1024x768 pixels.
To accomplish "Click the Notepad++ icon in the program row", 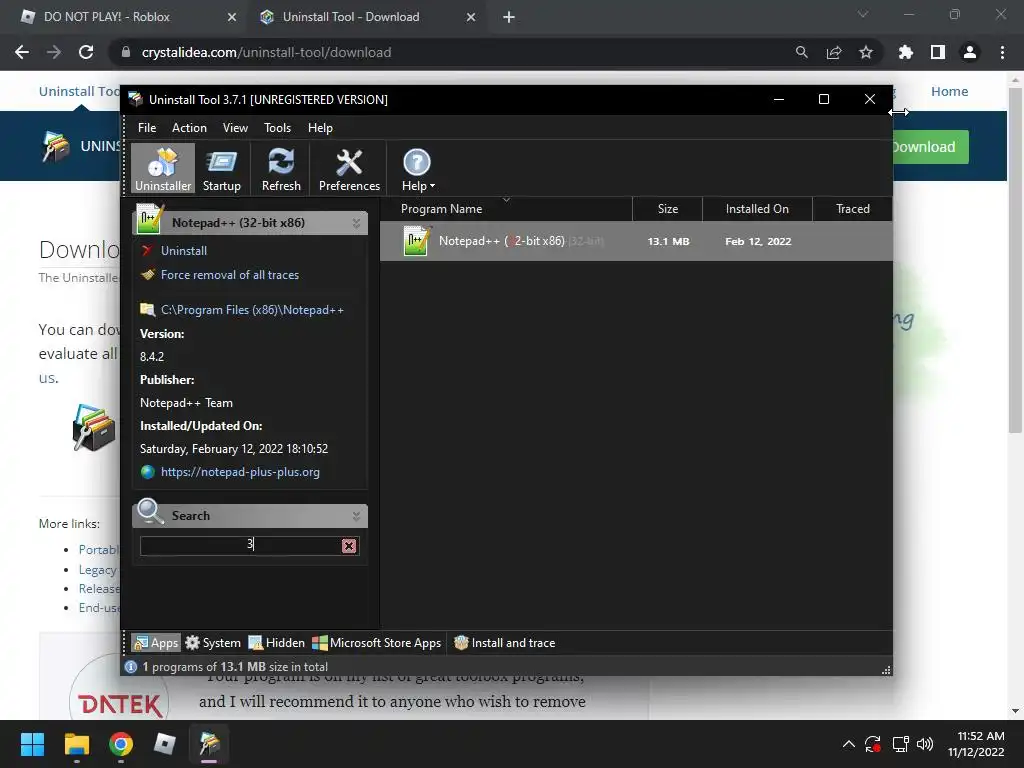I will click(x=416, y=241).
